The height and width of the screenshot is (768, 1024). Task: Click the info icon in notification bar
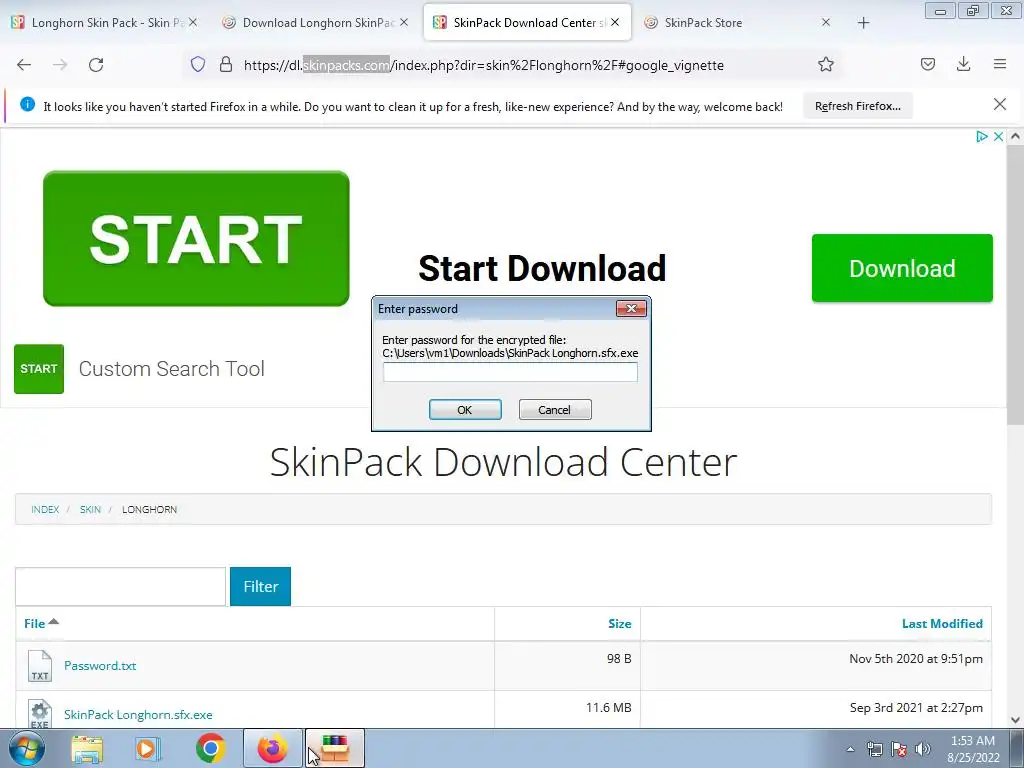(x=27, y=104)
